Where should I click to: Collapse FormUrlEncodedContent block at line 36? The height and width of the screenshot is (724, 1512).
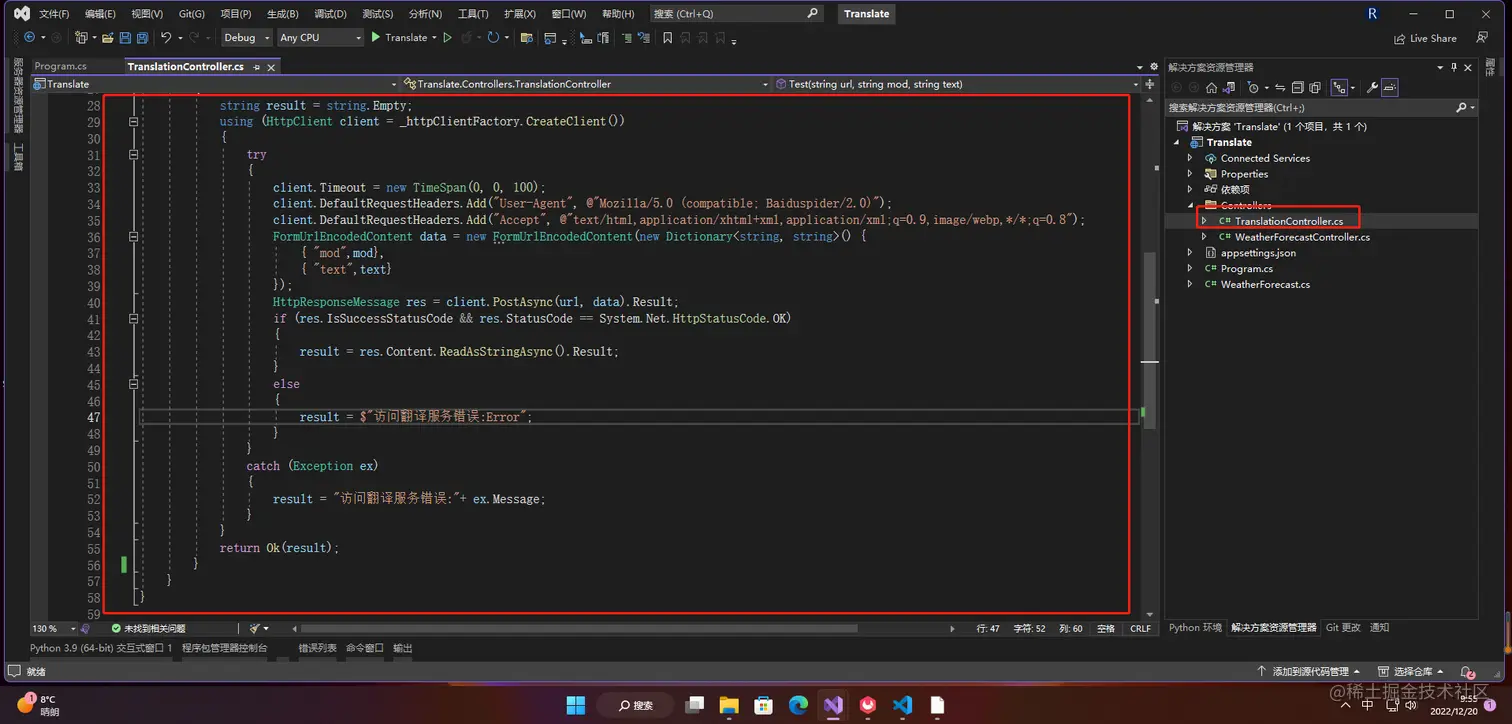133,236
